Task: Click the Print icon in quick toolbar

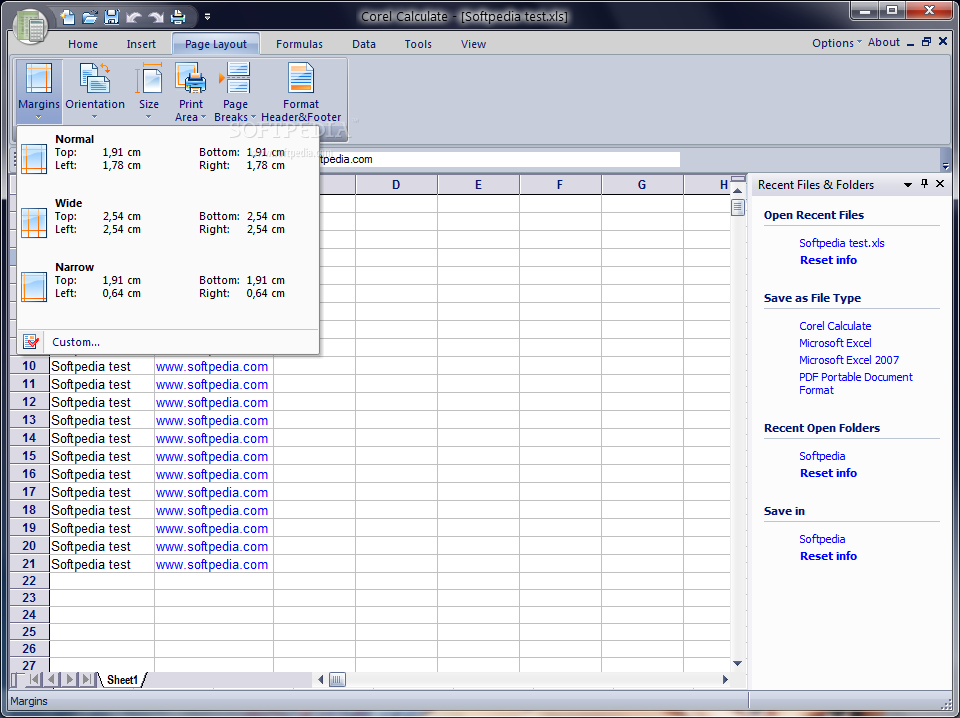Action: (x=178, y=17)
